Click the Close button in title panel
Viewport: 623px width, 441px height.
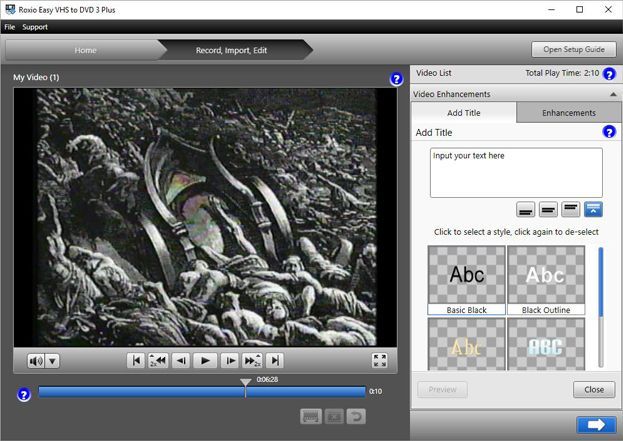tap(594, 389)
